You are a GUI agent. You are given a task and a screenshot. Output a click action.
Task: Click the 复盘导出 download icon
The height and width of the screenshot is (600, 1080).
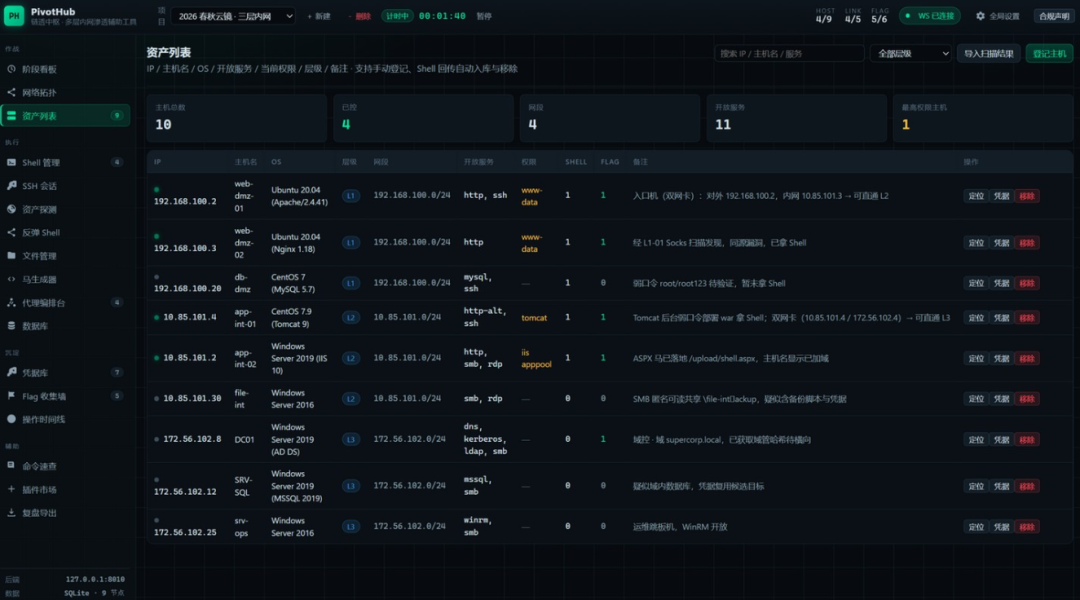(x=11, y=513)
